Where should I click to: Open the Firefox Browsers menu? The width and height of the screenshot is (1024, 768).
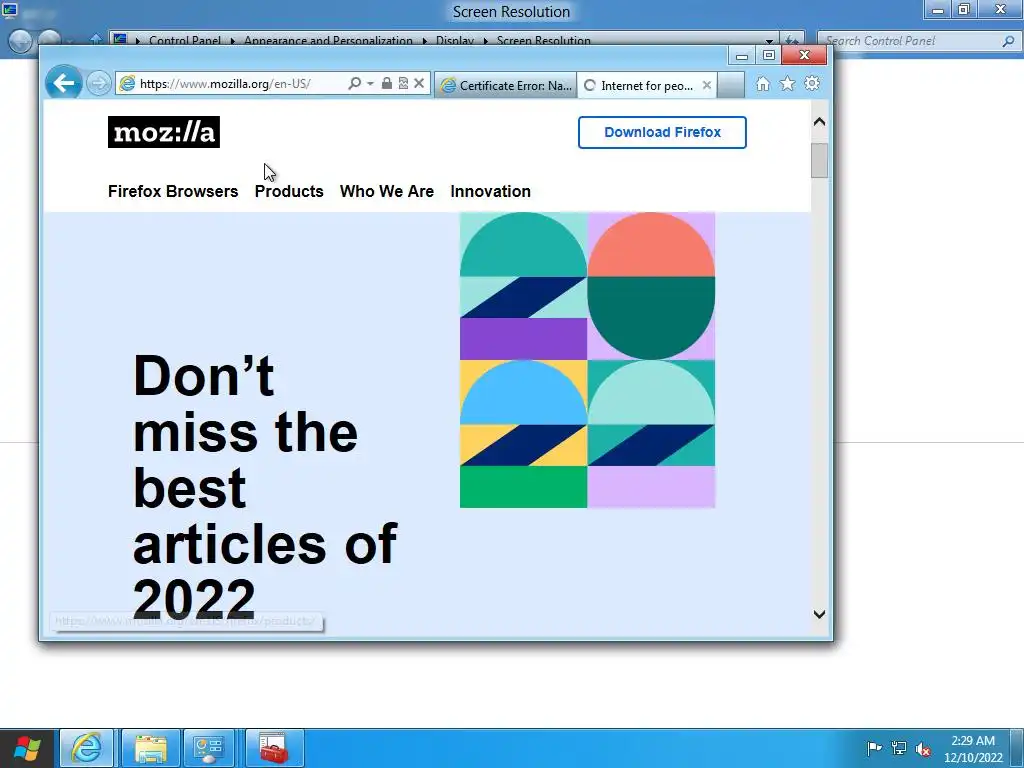click(x=173, y=191)
